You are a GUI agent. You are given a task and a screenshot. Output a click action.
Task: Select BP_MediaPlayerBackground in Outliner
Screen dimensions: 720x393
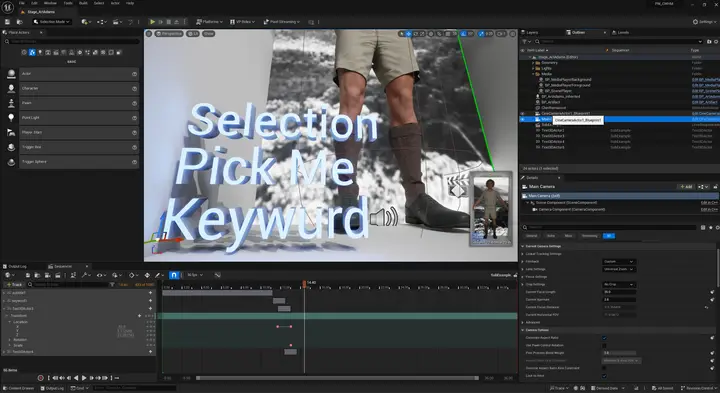tap(568, 79)
